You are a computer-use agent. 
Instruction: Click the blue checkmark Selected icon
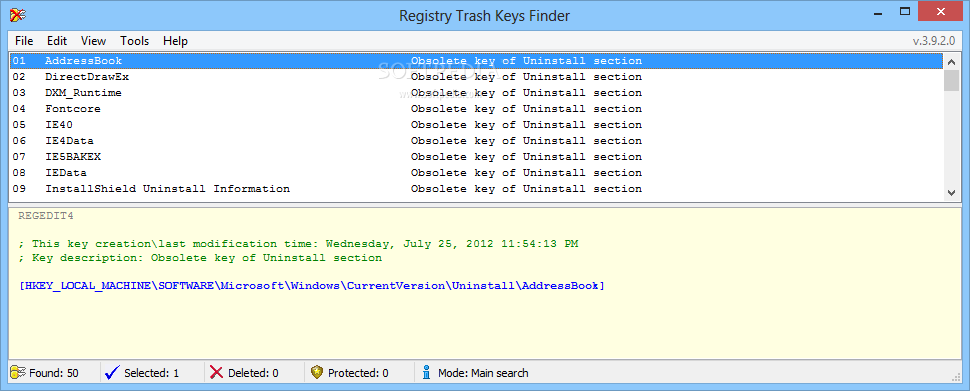click(112, 372)
